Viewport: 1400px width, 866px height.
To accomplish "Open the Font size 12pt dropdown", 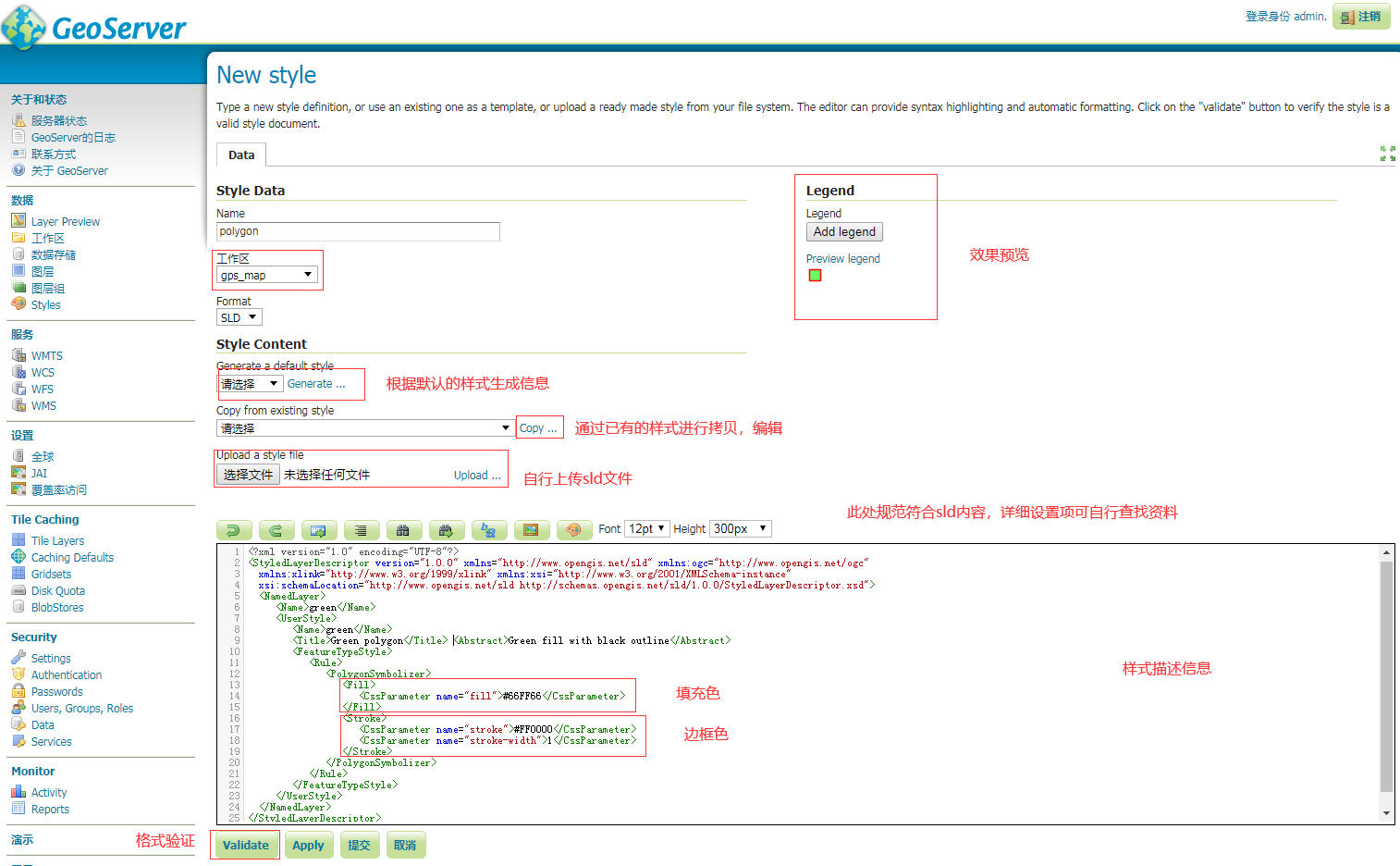I will tap(647, 529).
